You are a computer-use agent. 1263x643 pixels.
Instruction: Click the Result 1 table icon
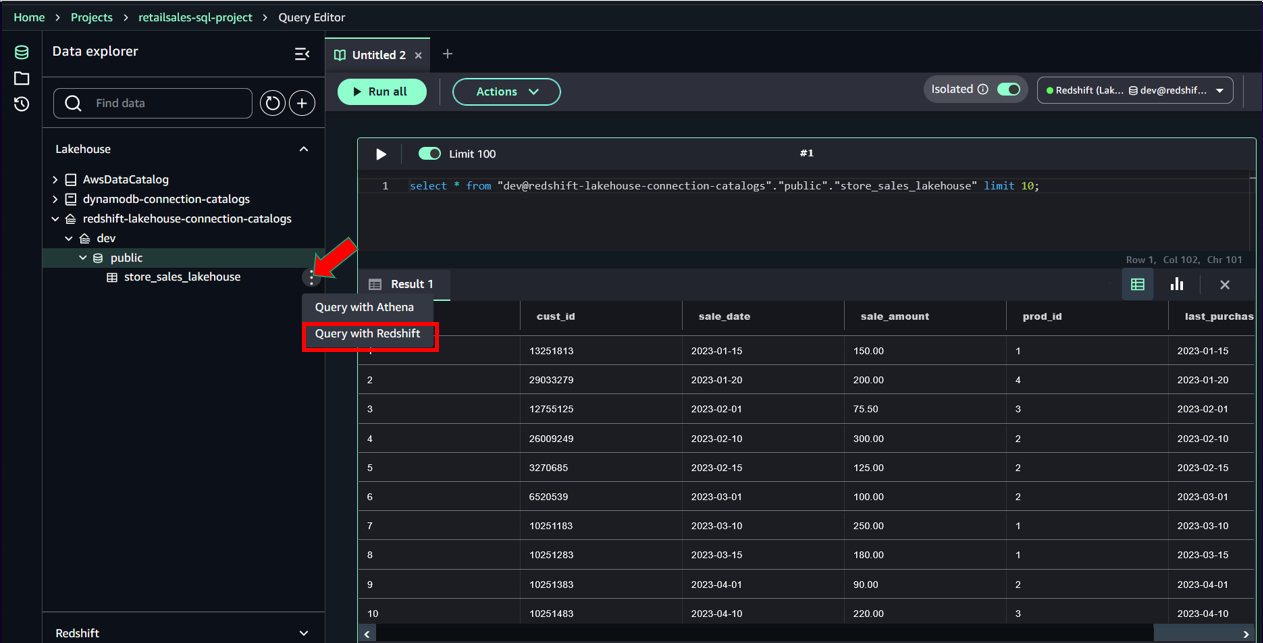375,284
